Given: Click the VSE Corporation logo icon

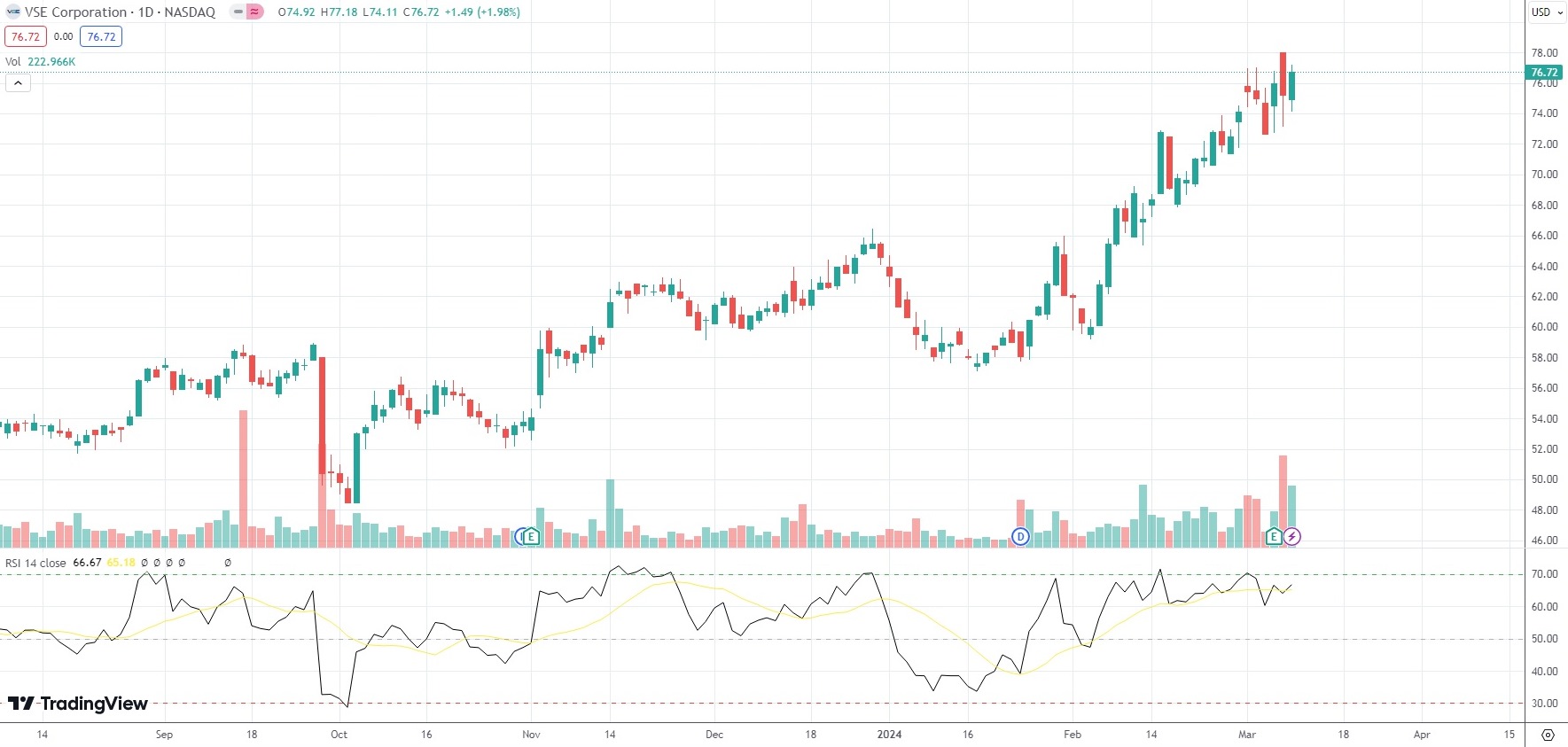Looking at the screenshot, I should point(13,12).
